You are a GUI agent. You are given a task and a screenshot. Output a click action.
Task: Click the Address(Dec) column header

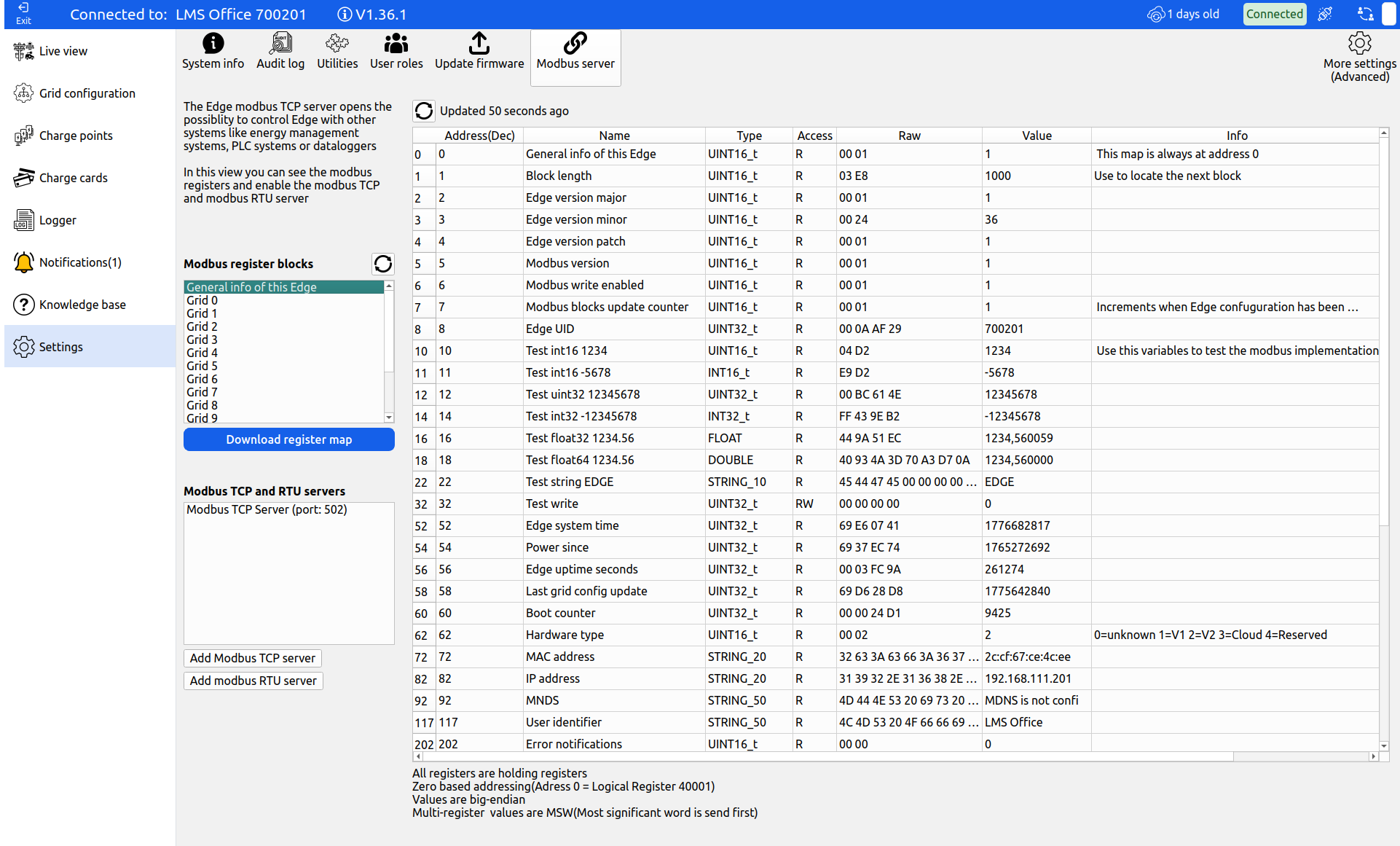(479, 136)
